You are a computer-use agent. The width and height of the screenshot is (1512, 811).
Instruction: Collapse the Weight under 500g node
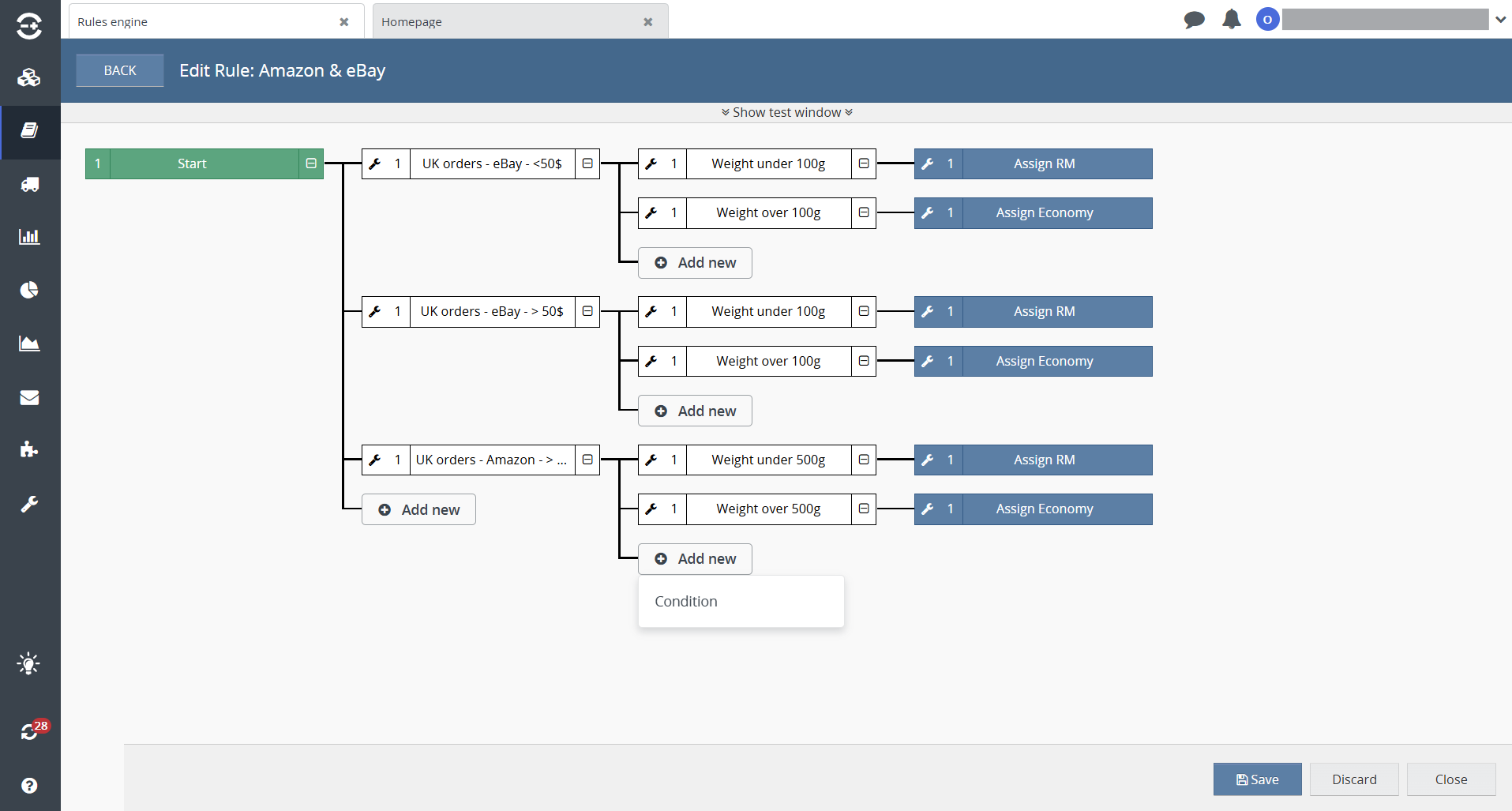coord(864,460)
